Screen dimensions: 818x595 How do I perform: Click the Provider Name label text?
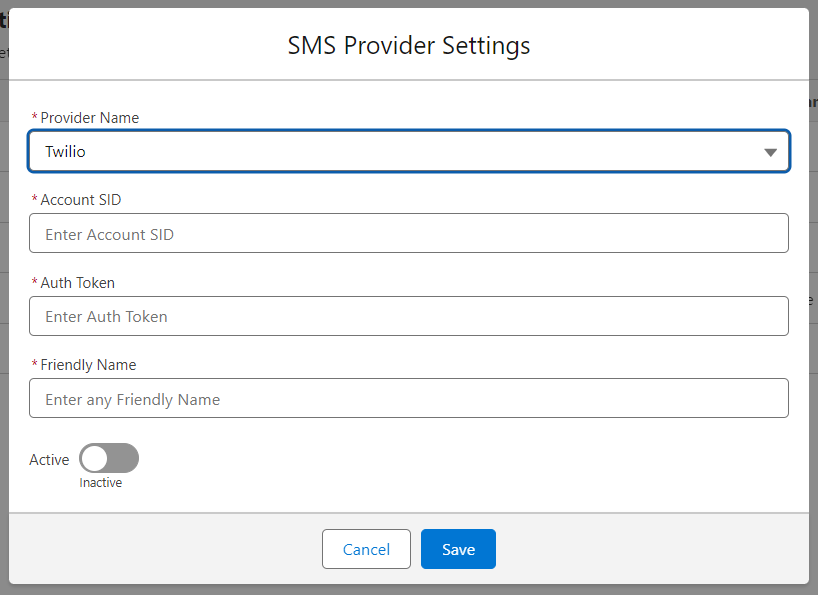[90, 118]
